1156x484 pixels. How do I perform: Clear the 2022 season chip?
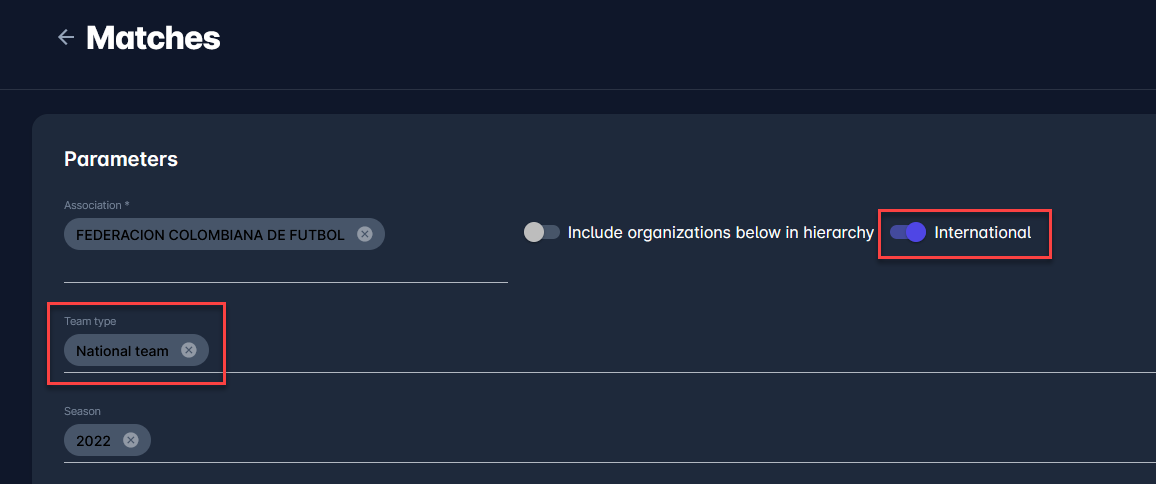[130, 440]
